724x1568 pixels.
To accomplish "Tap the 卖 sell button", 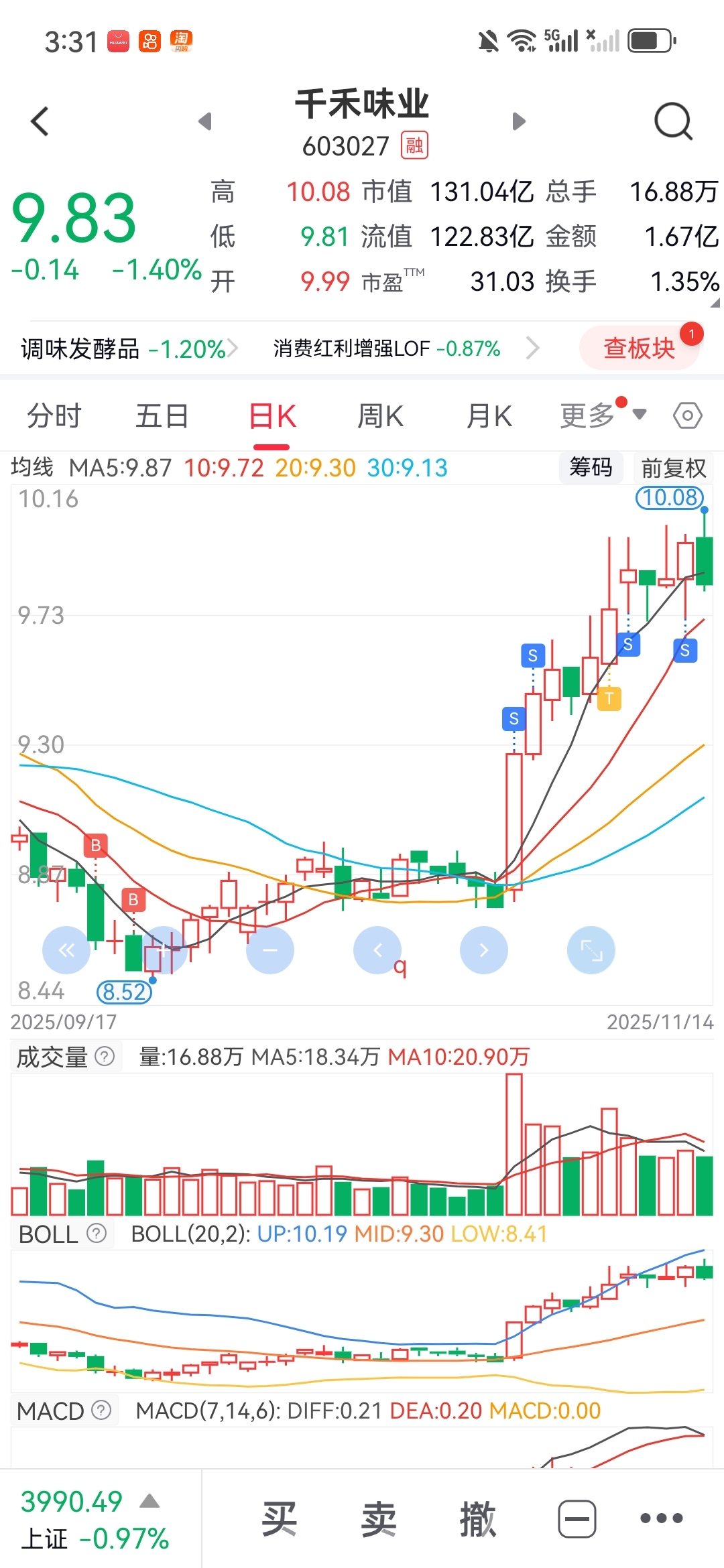I will click(x=379, y=1518).
